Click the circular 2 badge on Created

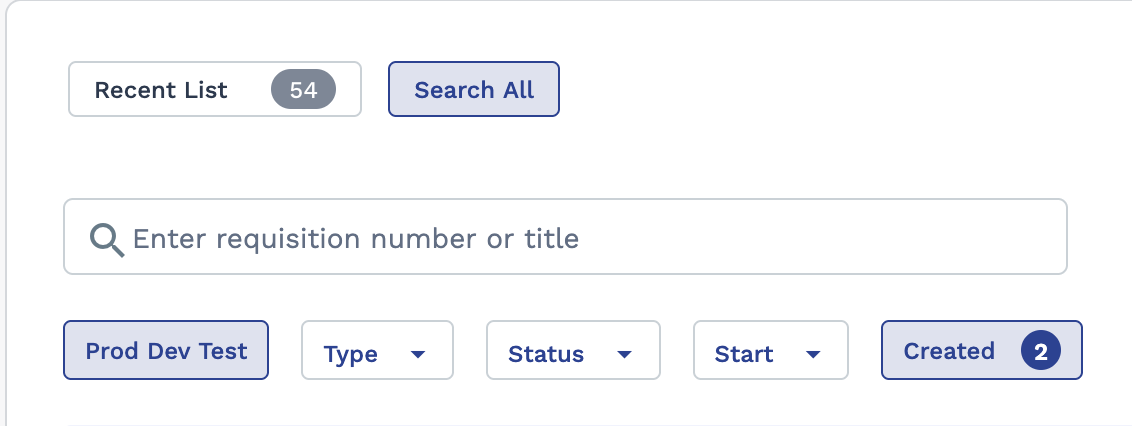click(1040, 351)
